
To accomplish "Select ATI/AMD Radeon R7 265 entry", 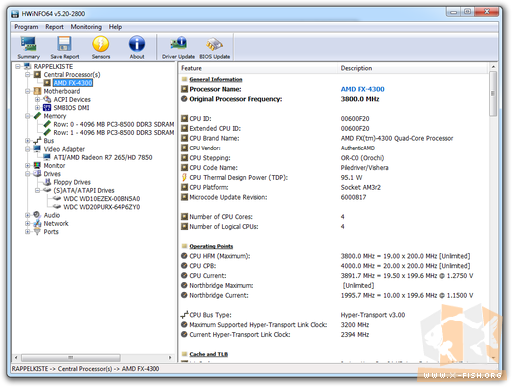I will 103,157.
